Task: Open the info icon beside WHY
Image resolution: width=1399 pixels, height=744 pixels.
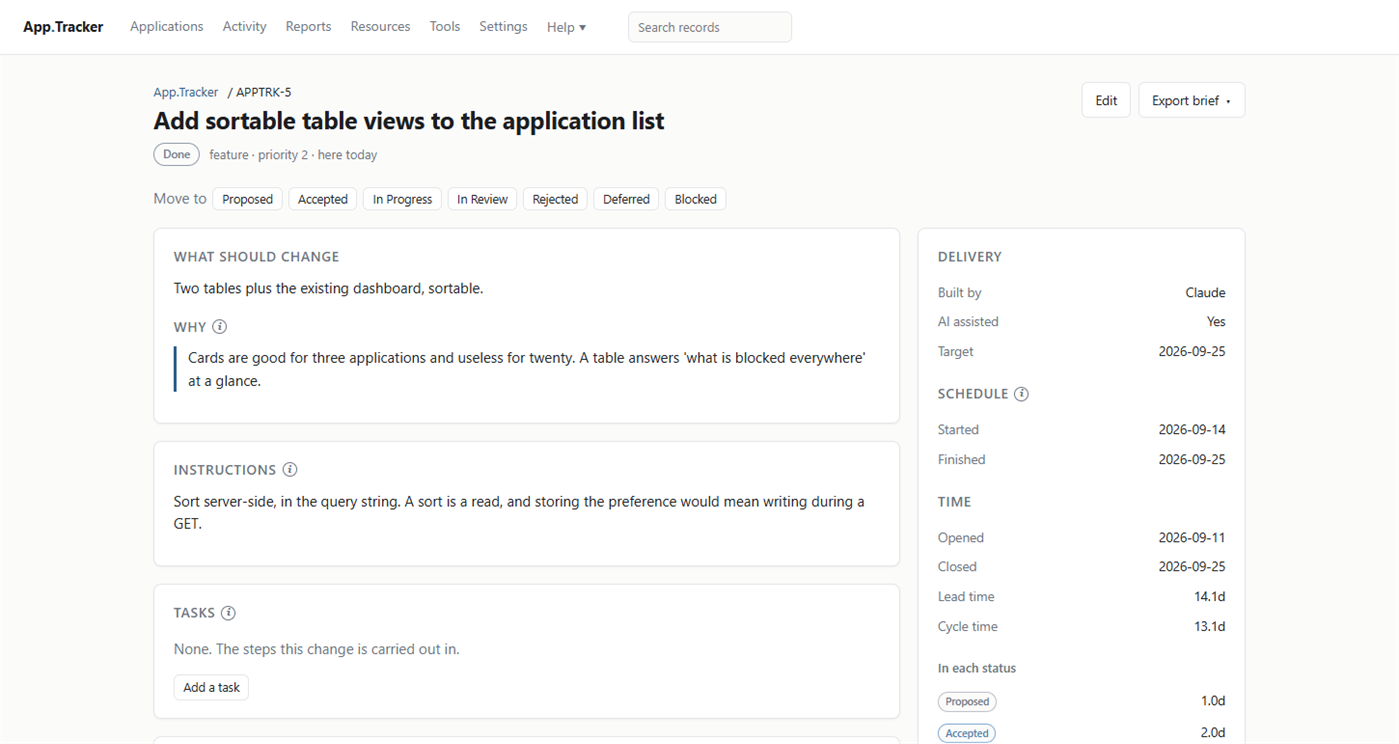Action: pyautogui.click(x=220, y=327)
